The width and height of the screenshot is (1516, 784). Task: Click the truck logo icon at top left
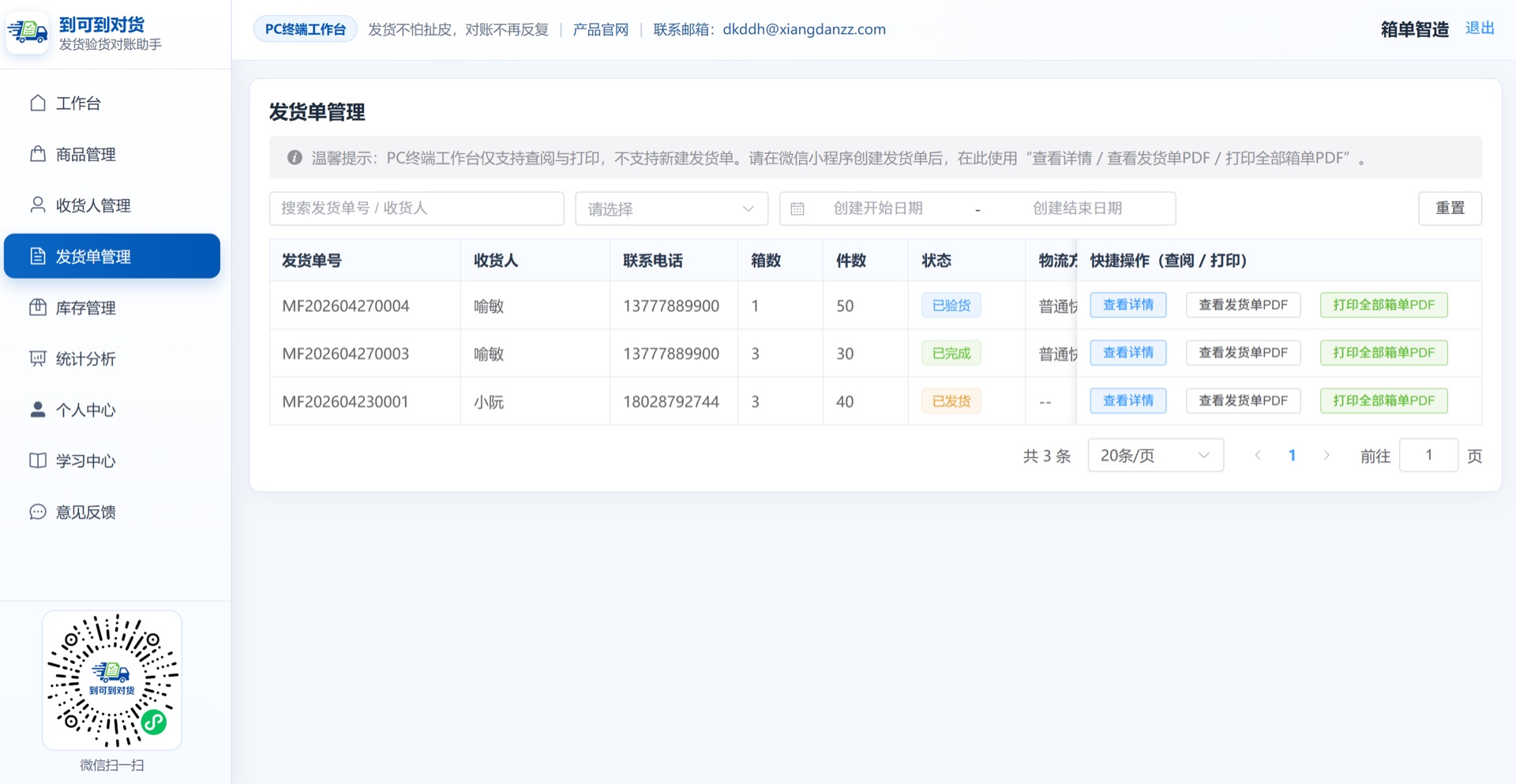pyautogui.click(x=28, y=32)
